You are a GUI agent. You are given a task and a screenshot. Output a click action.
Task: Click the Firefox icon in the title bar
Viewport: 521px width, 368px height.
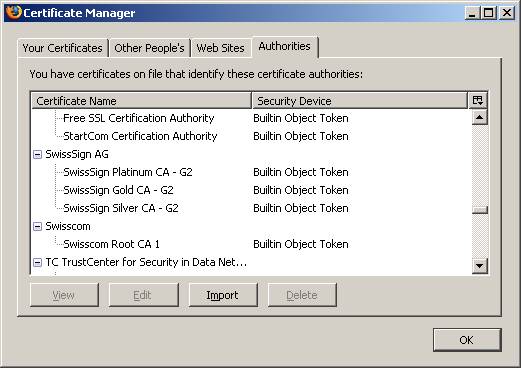click(x=14, y=13)
